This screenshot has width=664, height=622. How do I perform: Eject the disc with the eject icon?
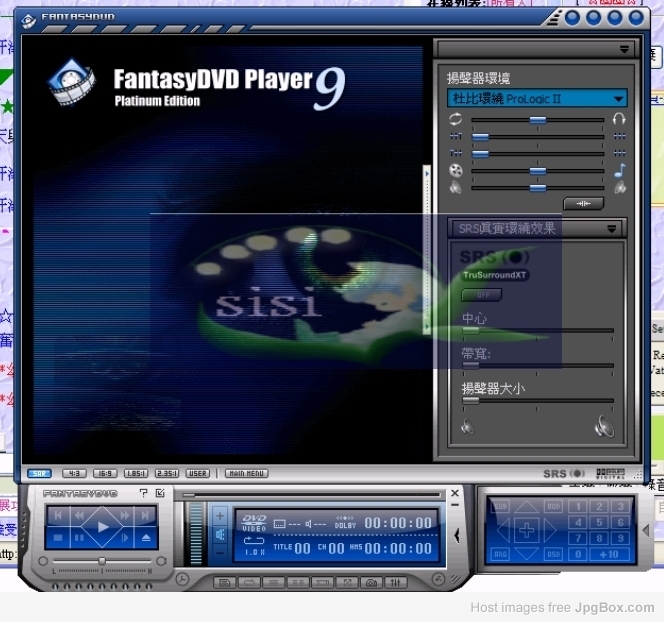(146, 538)
